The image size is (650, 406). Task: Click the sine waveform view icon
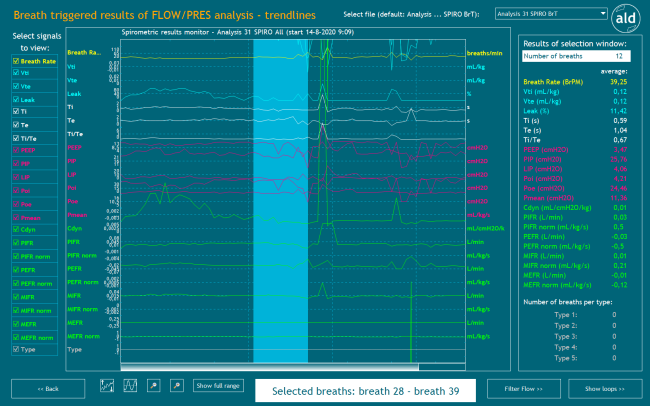click(130, 385)
